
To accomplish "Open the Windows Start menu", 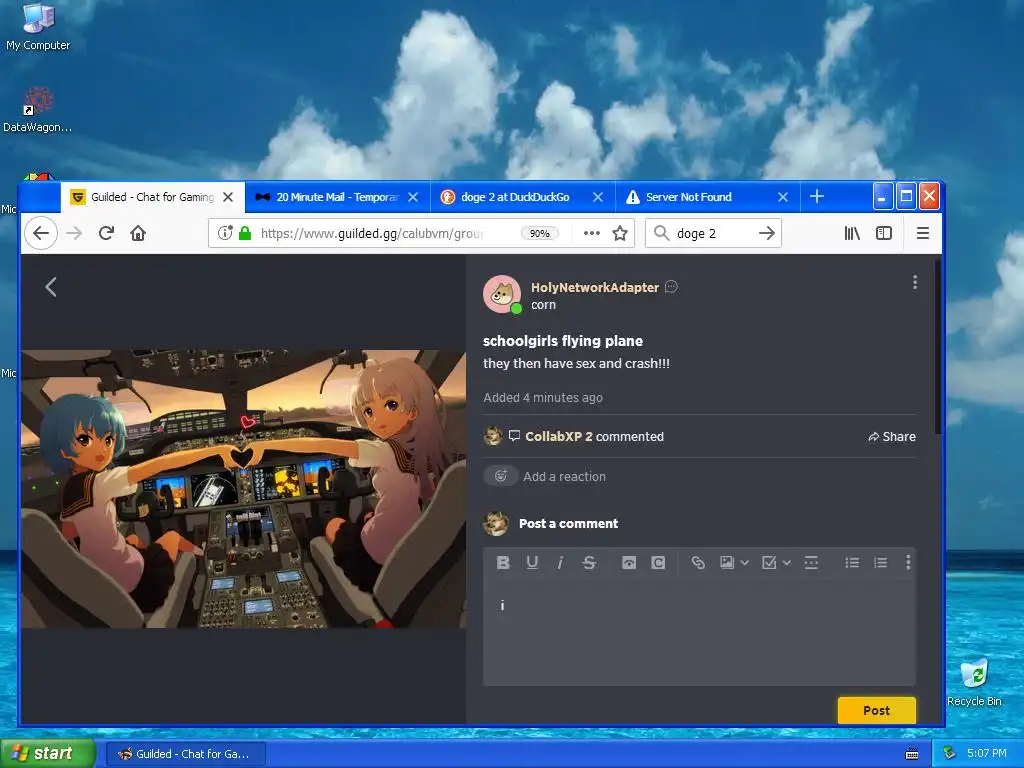I will 48,754.
